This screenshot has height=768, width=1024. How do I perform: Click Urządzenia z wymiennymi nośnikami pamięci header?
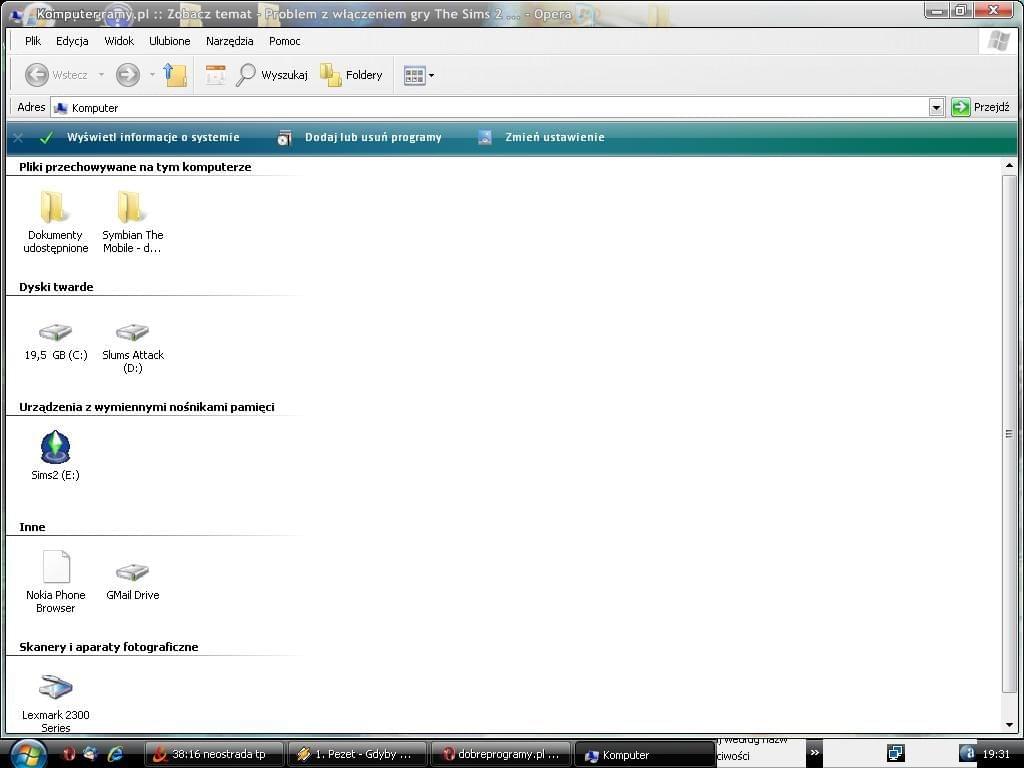coord(147,407)
